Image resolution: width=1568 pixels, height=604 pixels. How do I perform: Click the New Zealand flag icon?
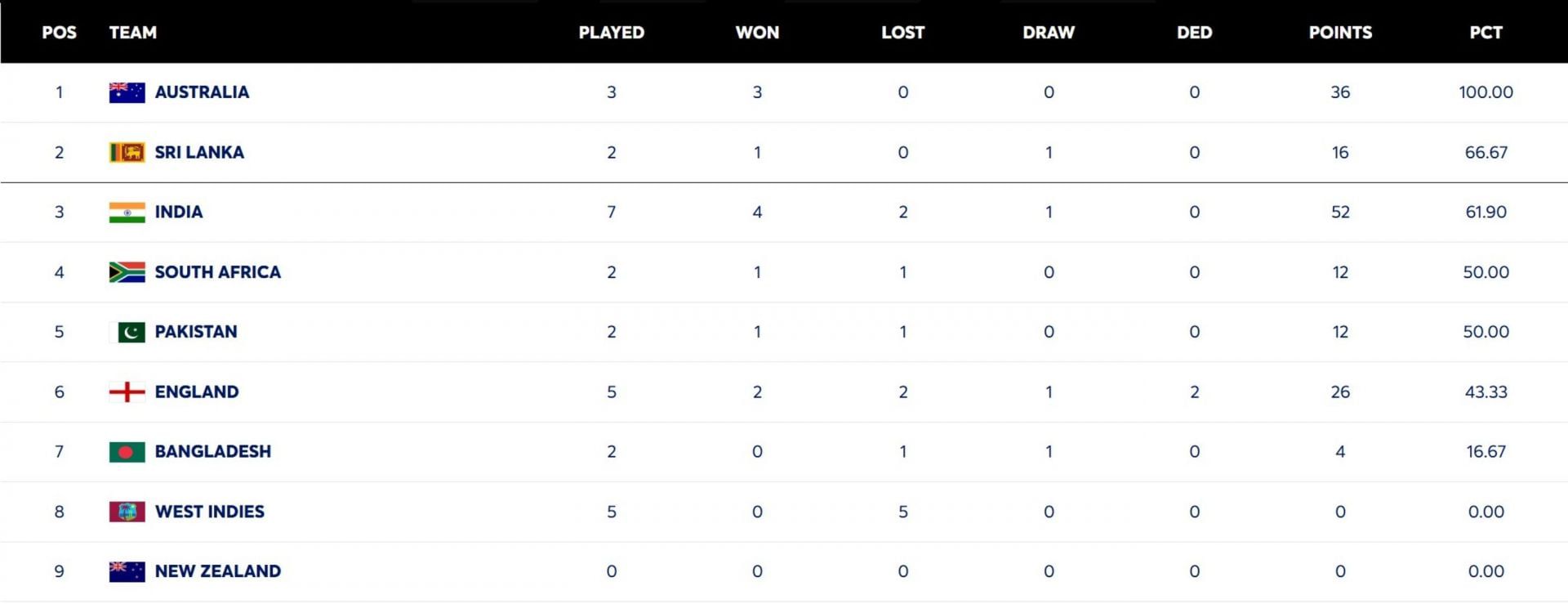[127, 571]
